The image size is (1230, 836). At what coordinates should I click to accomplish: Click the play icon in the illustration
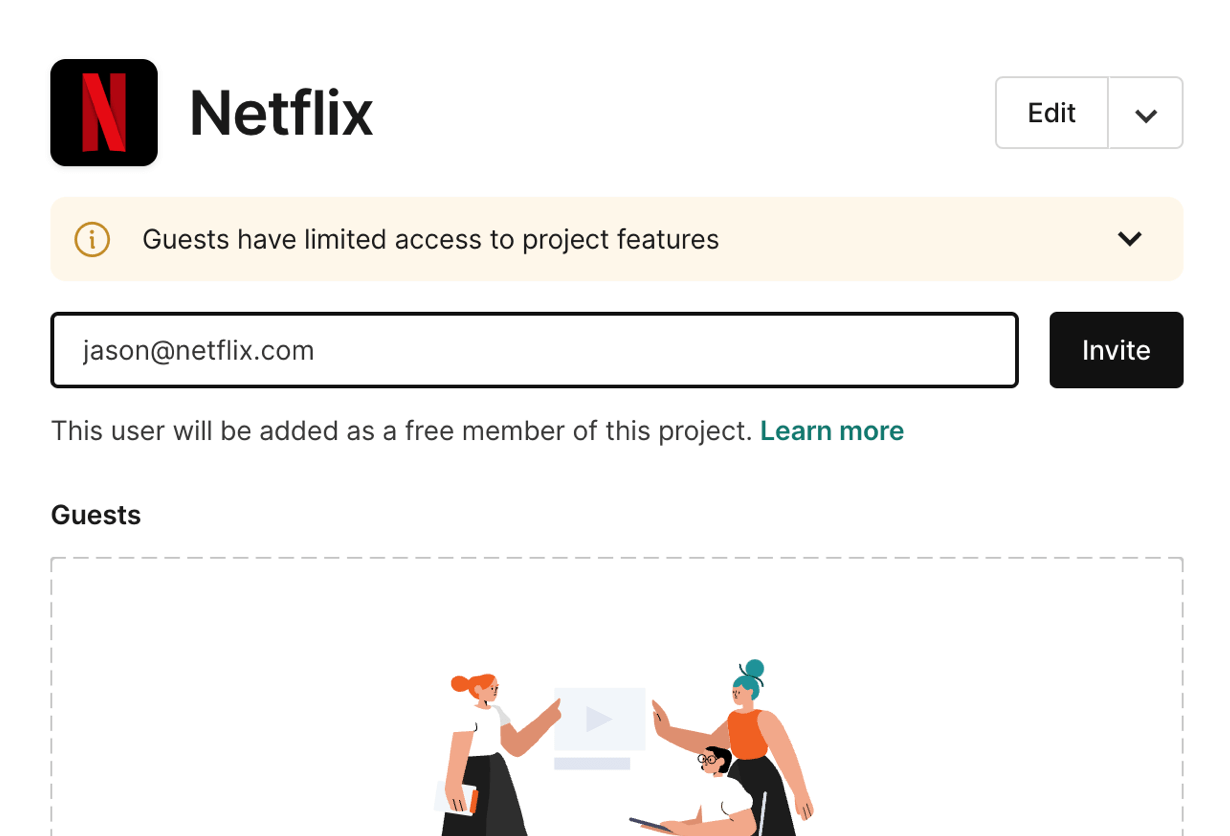[598, 718]
